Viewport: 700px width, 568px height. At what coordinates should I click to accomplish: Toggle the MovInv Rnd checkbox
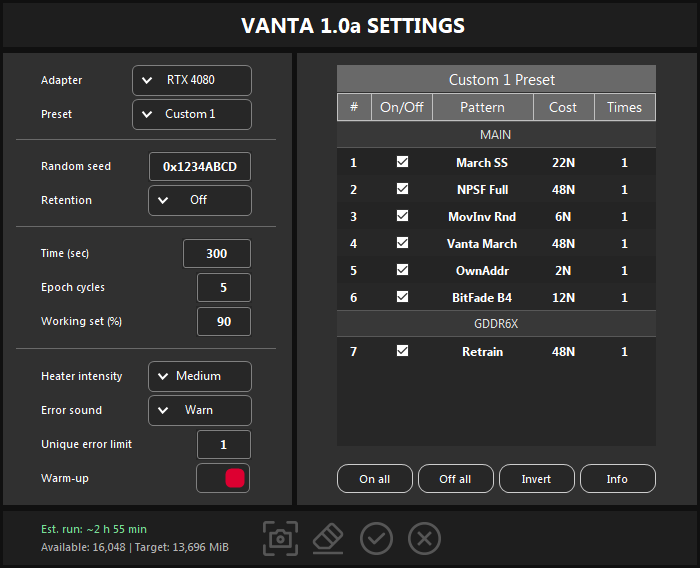click(x=402, y=216)
